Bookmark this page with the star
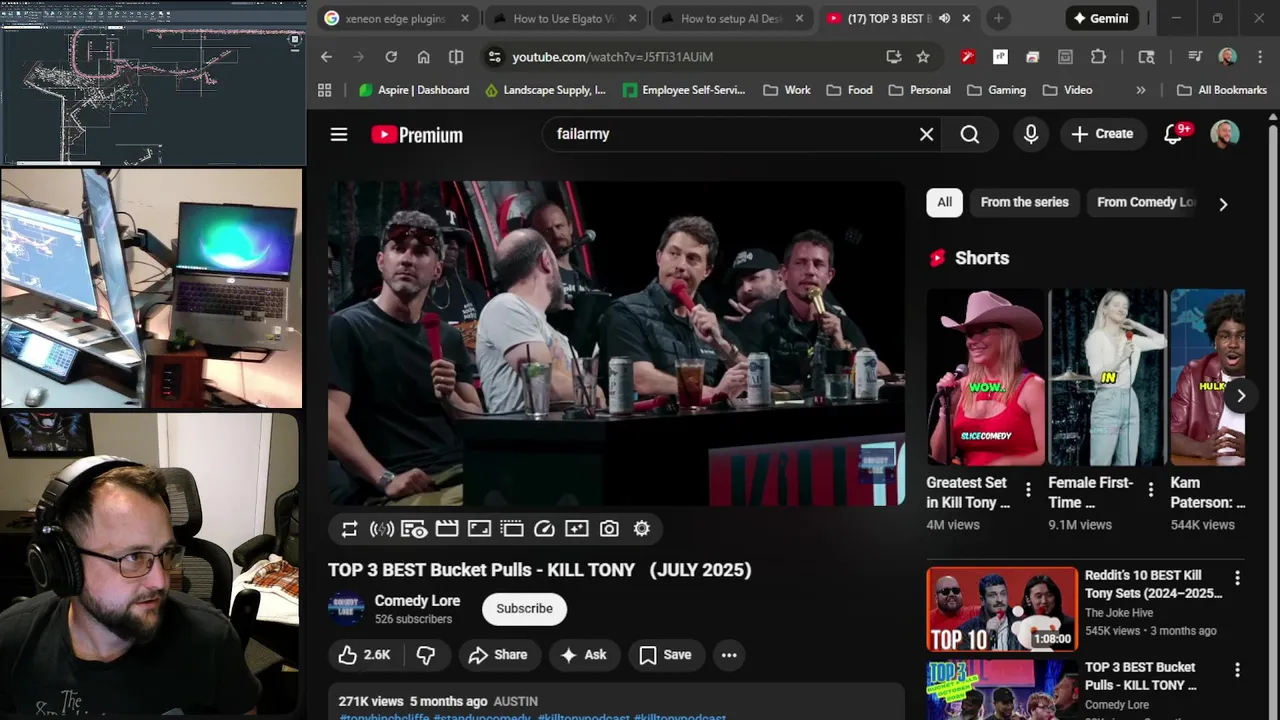The height and width of the screenshot is (720, 1280). pos(923,57)
